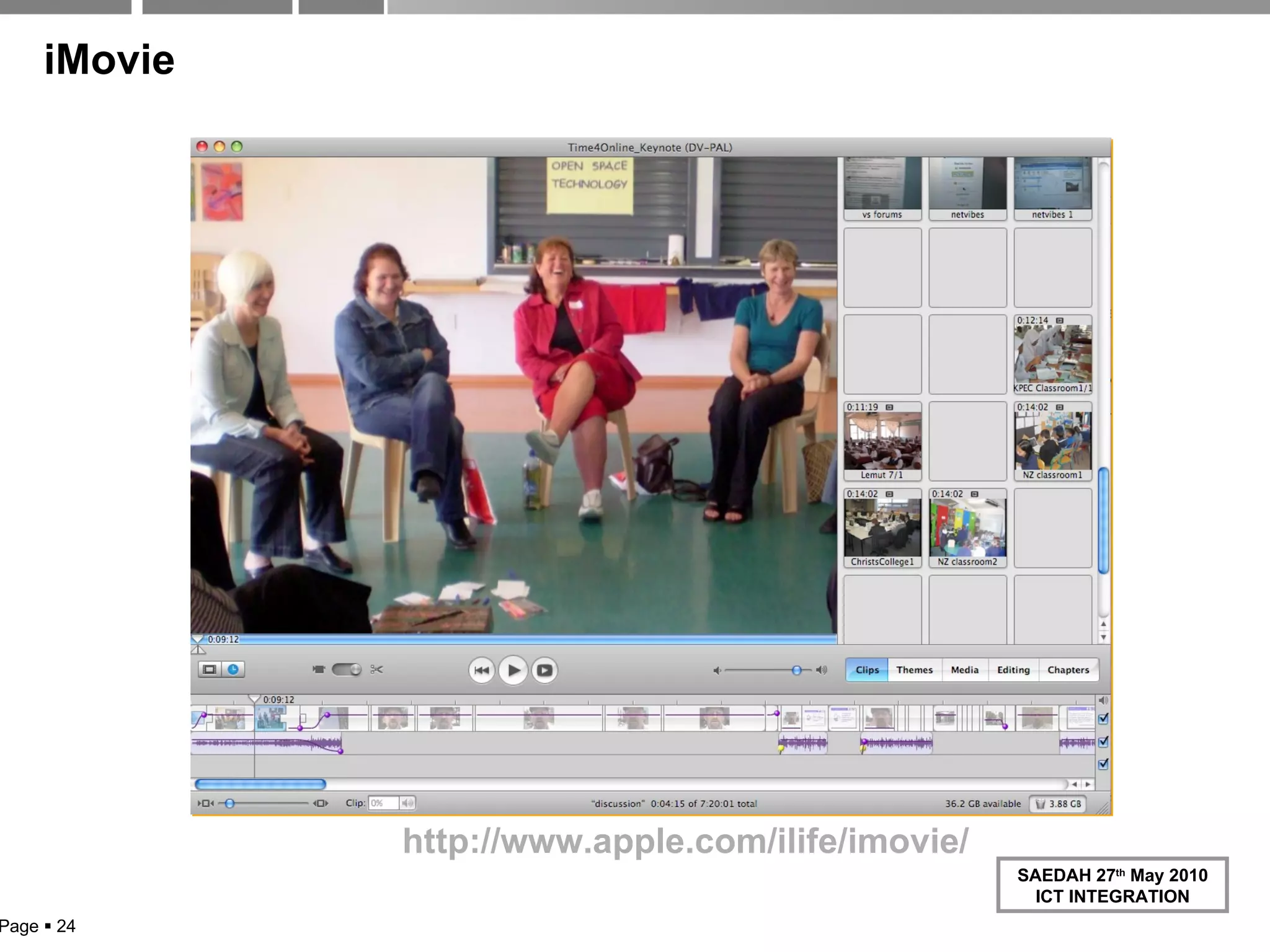The width and height of the screenshot is (1270, 952).
Task: Switch to the timeline viewer (clock icon)
Action: coord(233,669)
